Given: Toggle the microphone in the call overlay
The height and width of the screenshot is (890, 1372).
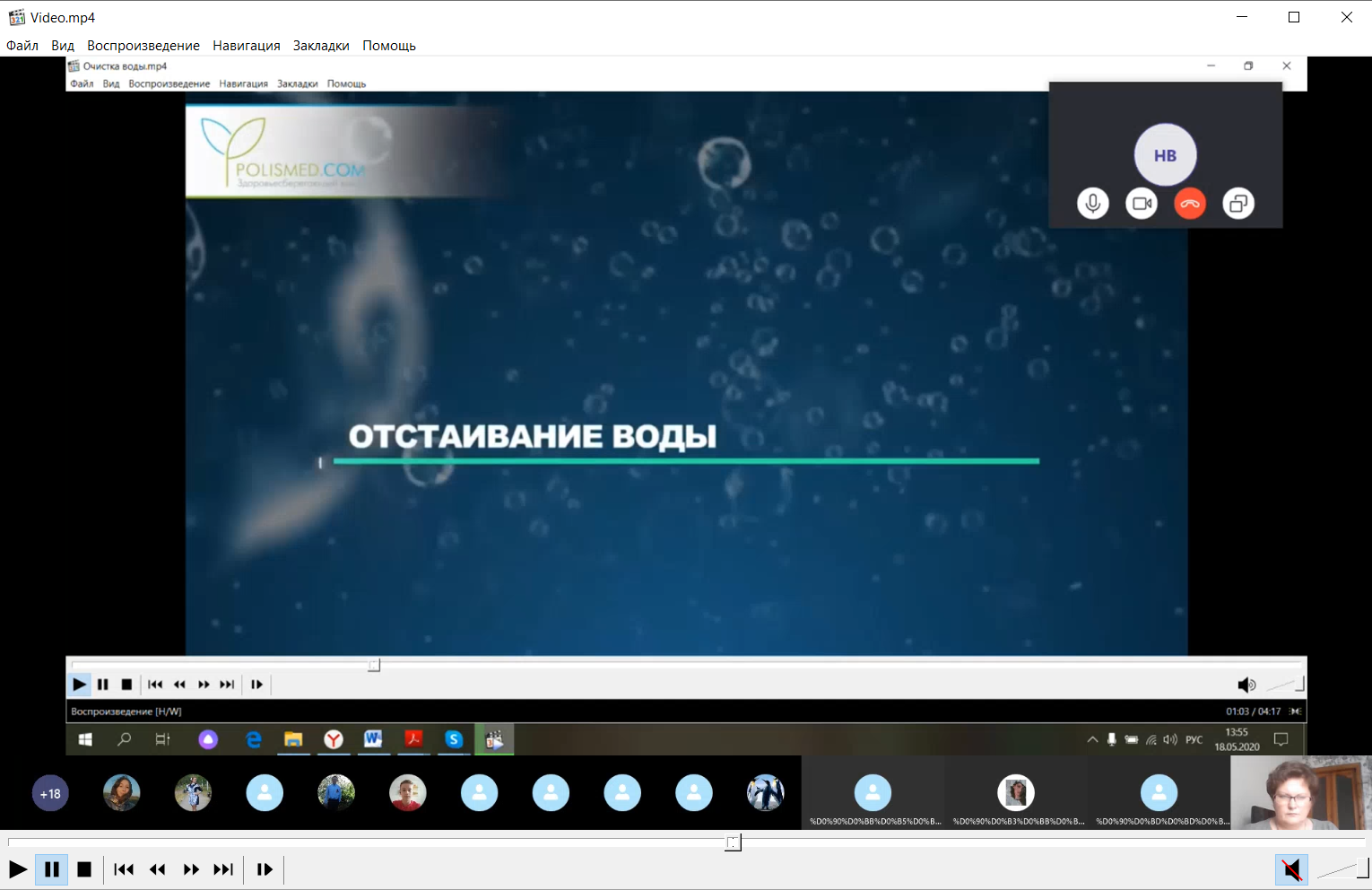Looking at the screenshot, I should tap(1093, 204).
